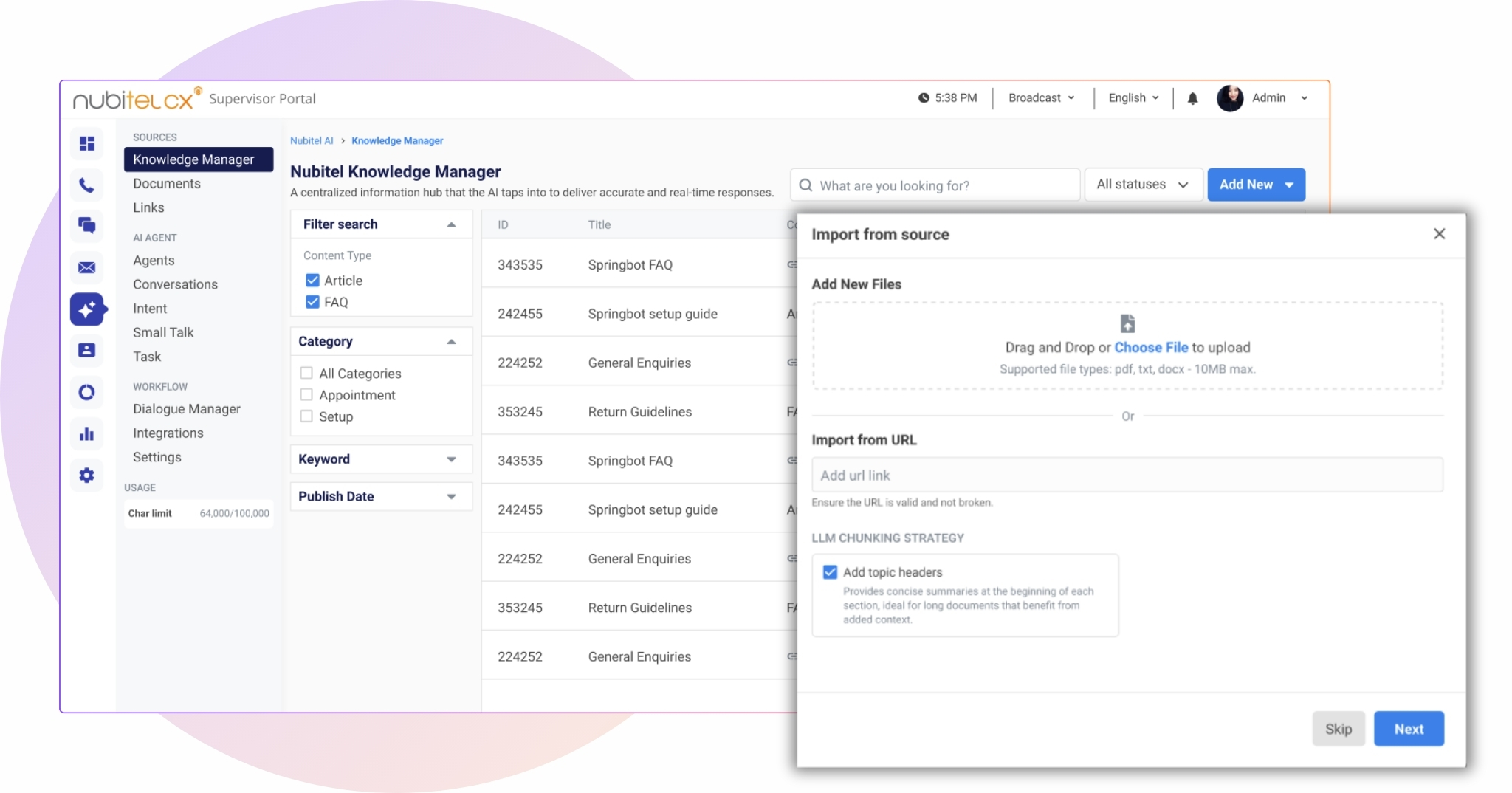Expand the Publish Date filter
The width and height of the screenshot is (1512, 793).
coord(380,497)
